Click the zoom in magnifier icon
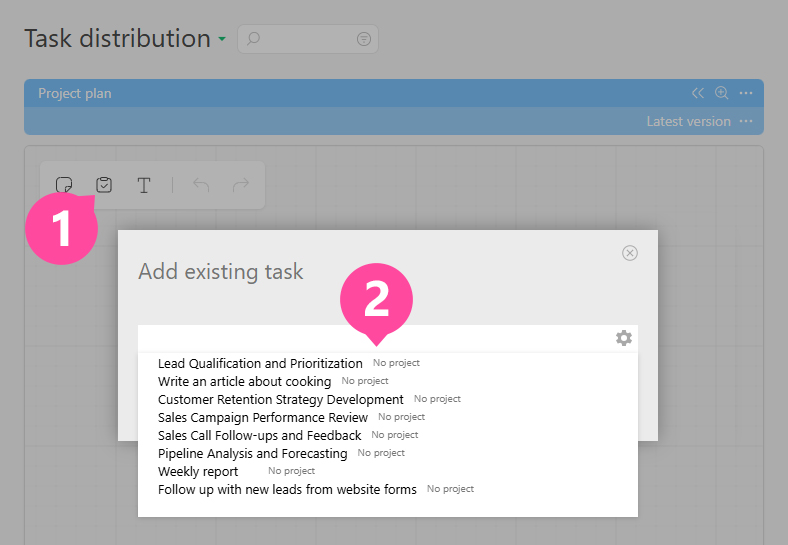The width and height of the screenshot is (788, 545). (721, 93)
